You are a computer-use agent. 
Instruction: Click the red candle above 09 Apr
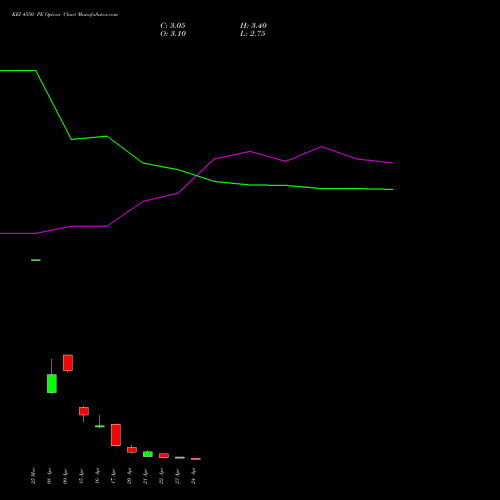coord(68,363)
